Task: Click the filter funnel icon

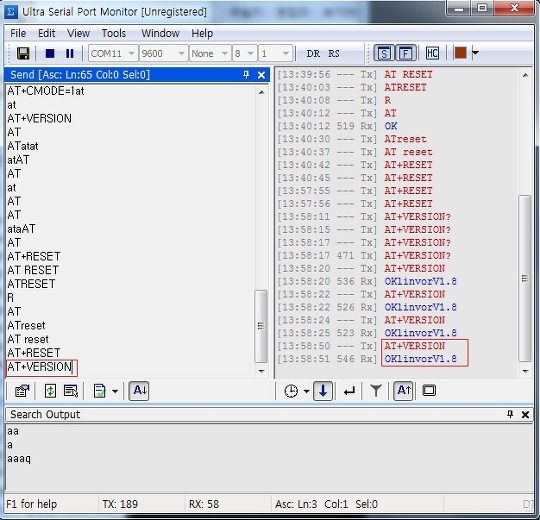Action: (376, 391)
